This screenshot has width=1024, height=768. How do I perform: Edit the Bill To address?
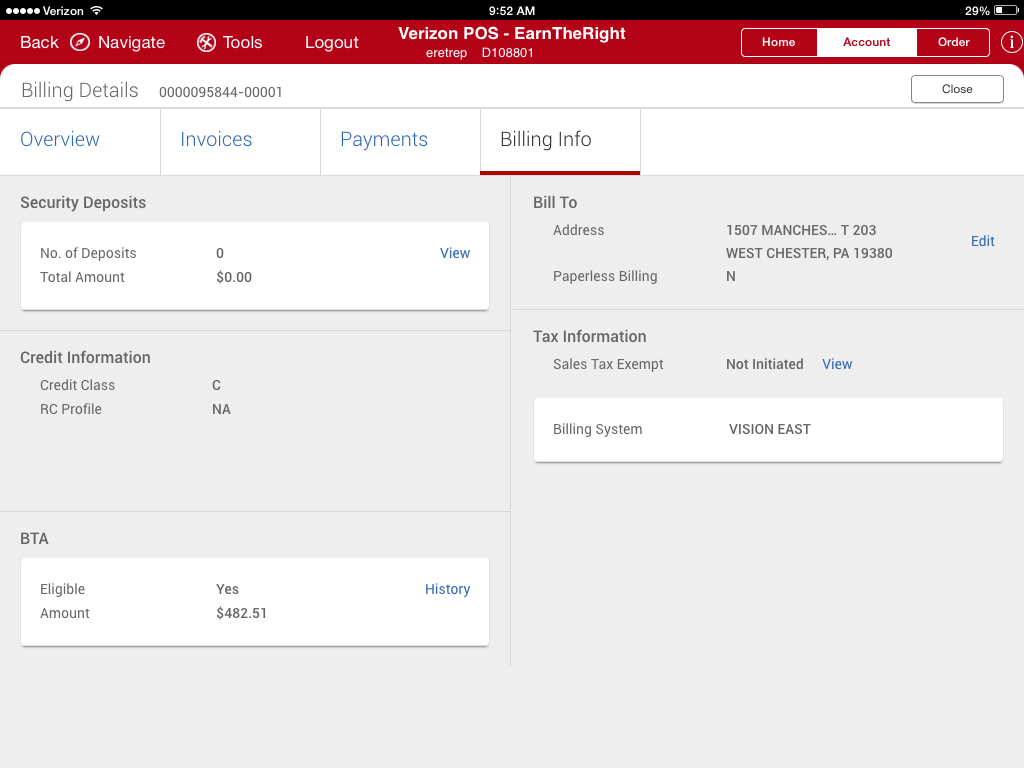(x=982, y=242)
